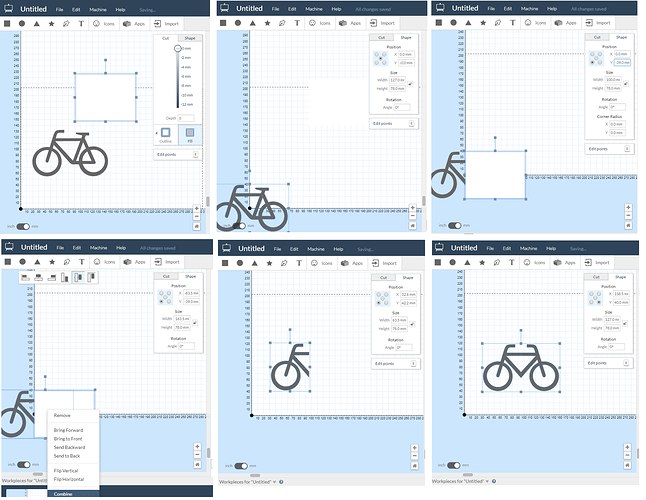
Task: Toggle inch/mm switch in bottom-middle screenshot
Action: [241, 466]
